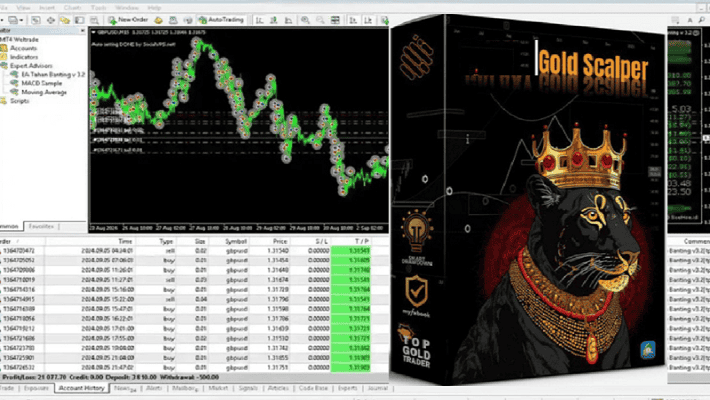The width and height of the screenshot is (710, 400).
Task: Click the GBPUSD chart title dropdown triangle
Action: [93, 33]
